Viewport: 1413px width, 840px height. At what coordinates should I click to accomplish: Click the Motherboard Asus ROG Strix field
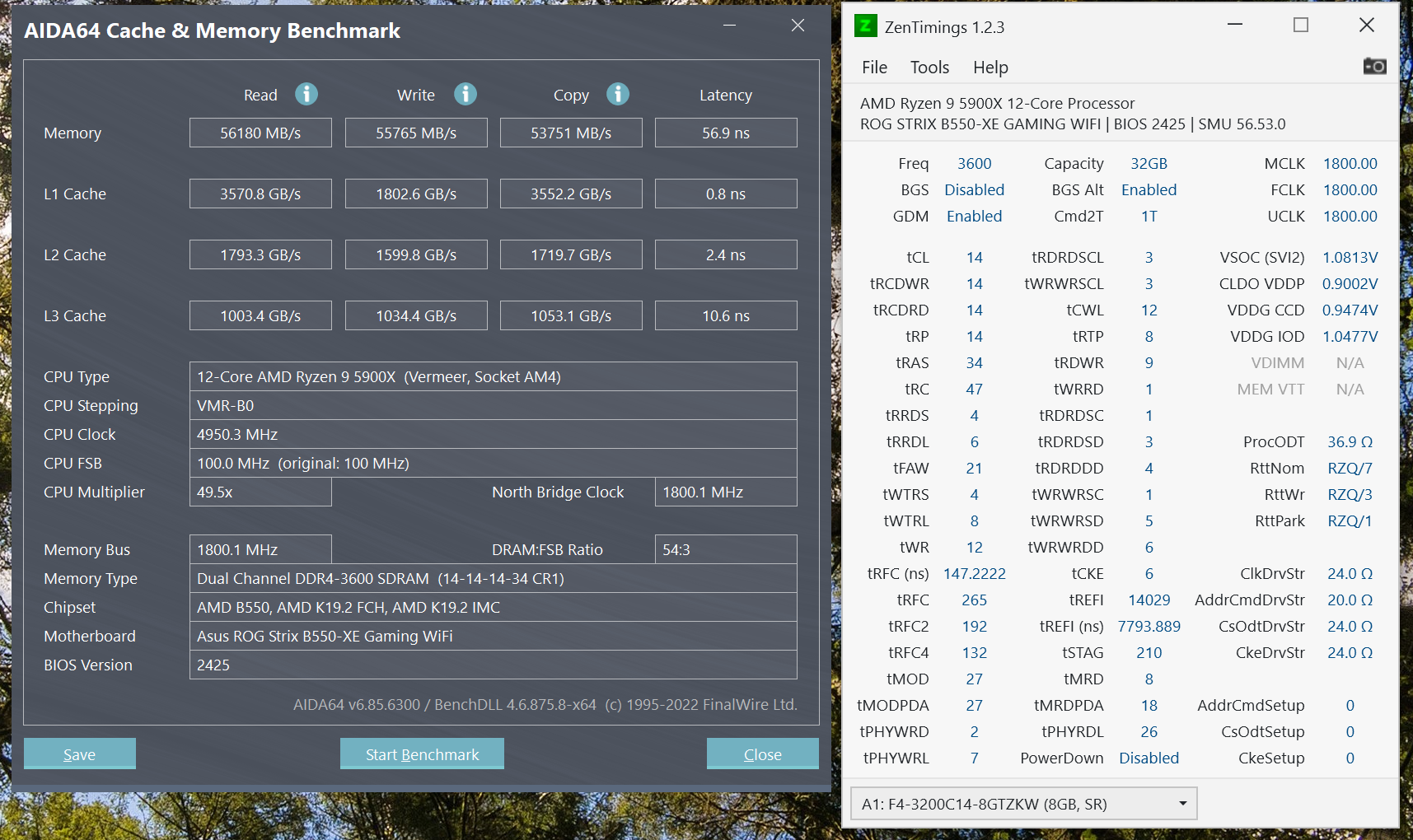coord(494,636)
